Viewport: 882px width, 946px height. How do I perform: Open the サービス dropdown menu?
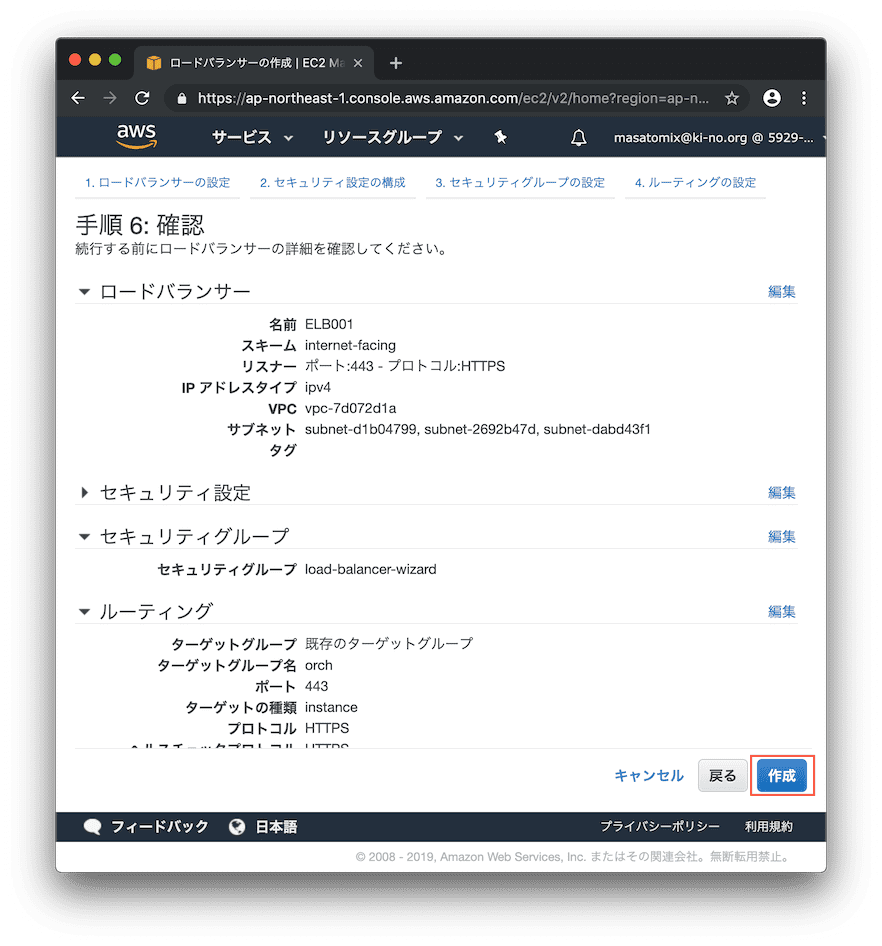pos(252,138)
